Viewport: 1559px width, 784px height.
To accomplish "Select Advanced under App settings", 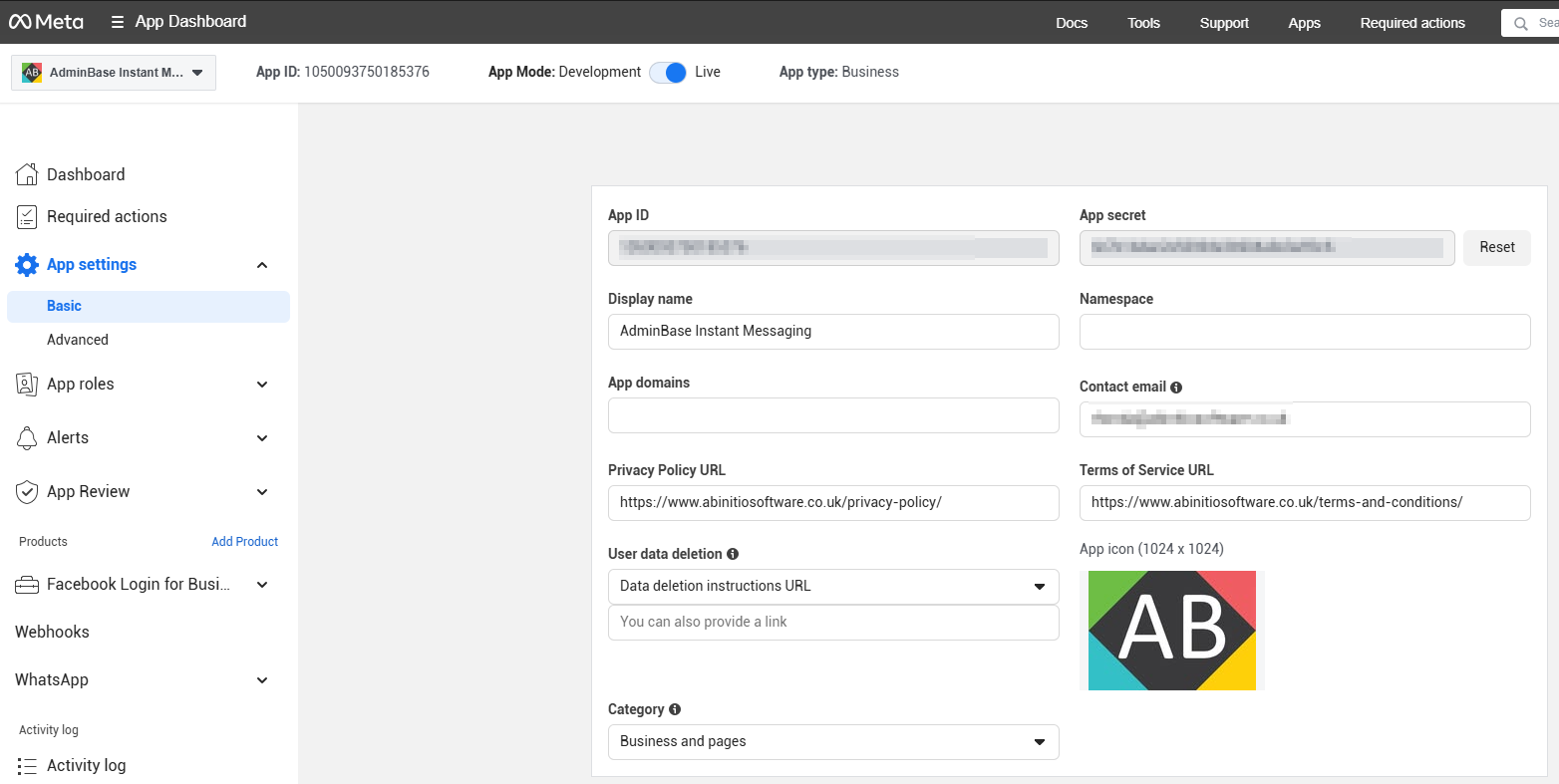I will coord(78,340).
